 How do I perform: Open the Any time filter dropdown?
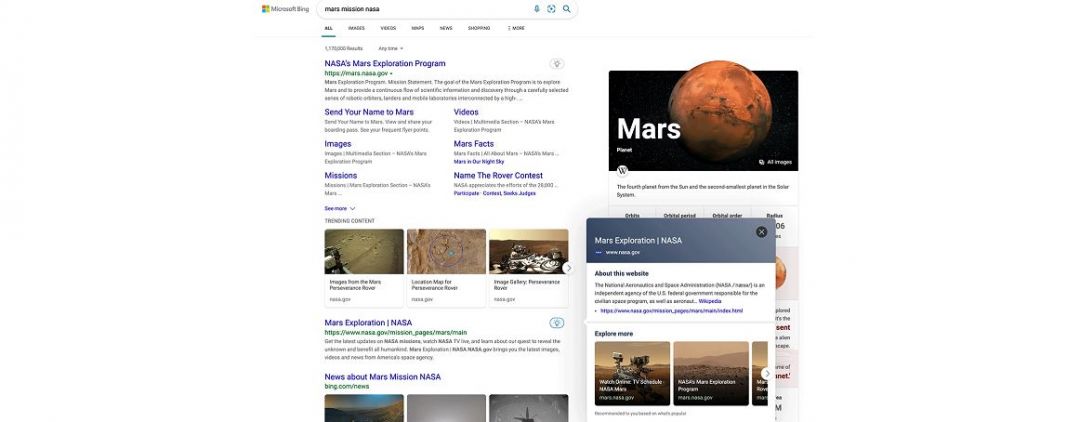391,49
